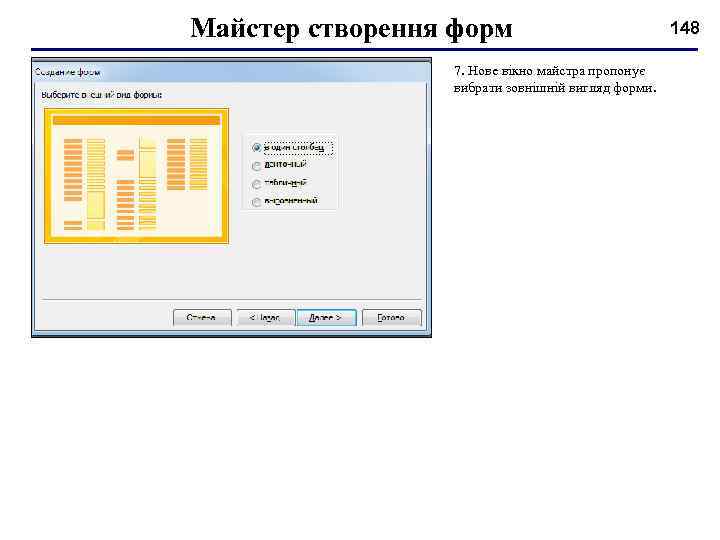The image size is (720, 540).
Task: Click the orange form layout preview image
Action: (136, 176)
